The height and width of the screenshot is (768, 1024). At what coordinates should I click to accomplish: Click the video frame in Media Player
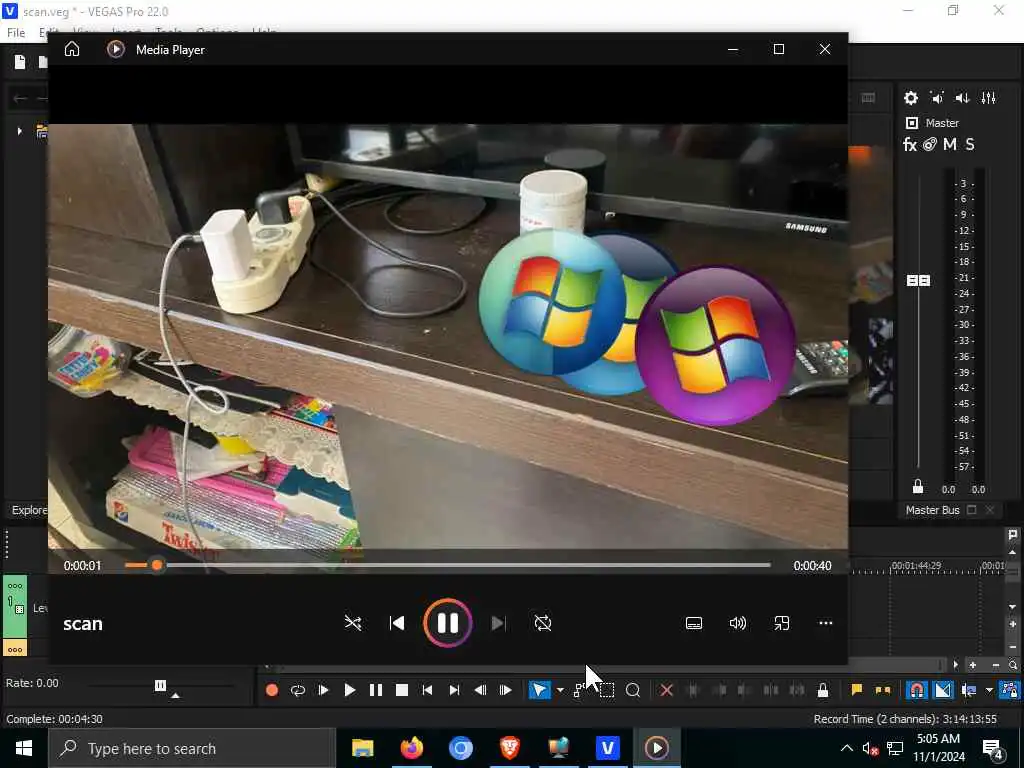[x=448, y=336]
